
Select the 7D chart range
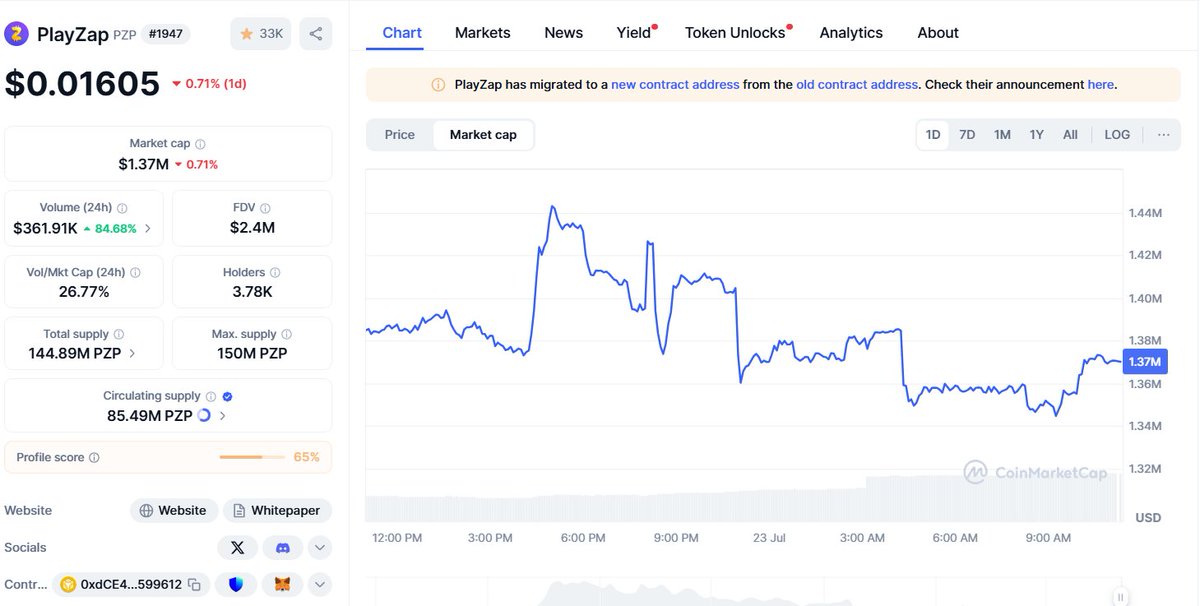[x=967, y=134]
